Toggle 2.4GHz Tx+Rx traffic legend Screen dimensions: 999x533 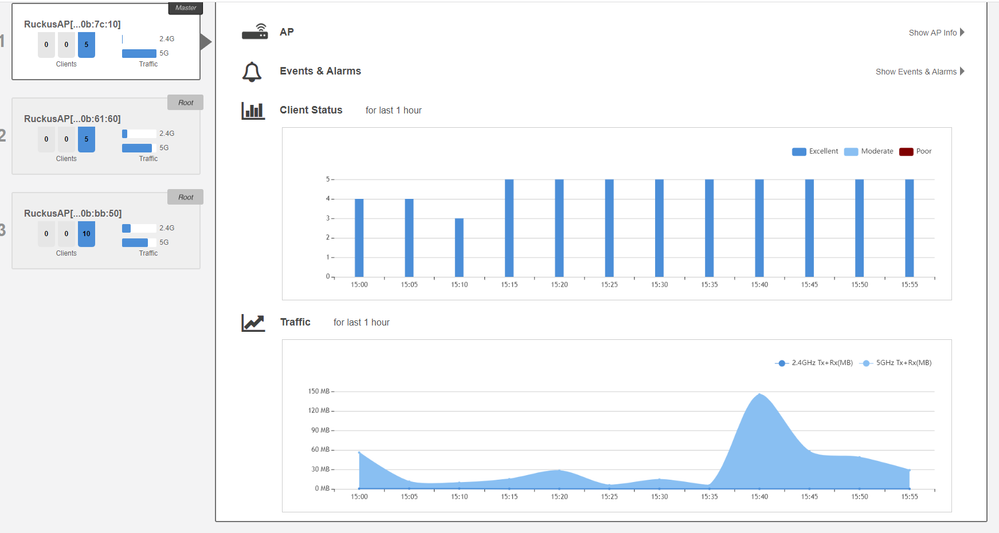click(x=812, y=363)
